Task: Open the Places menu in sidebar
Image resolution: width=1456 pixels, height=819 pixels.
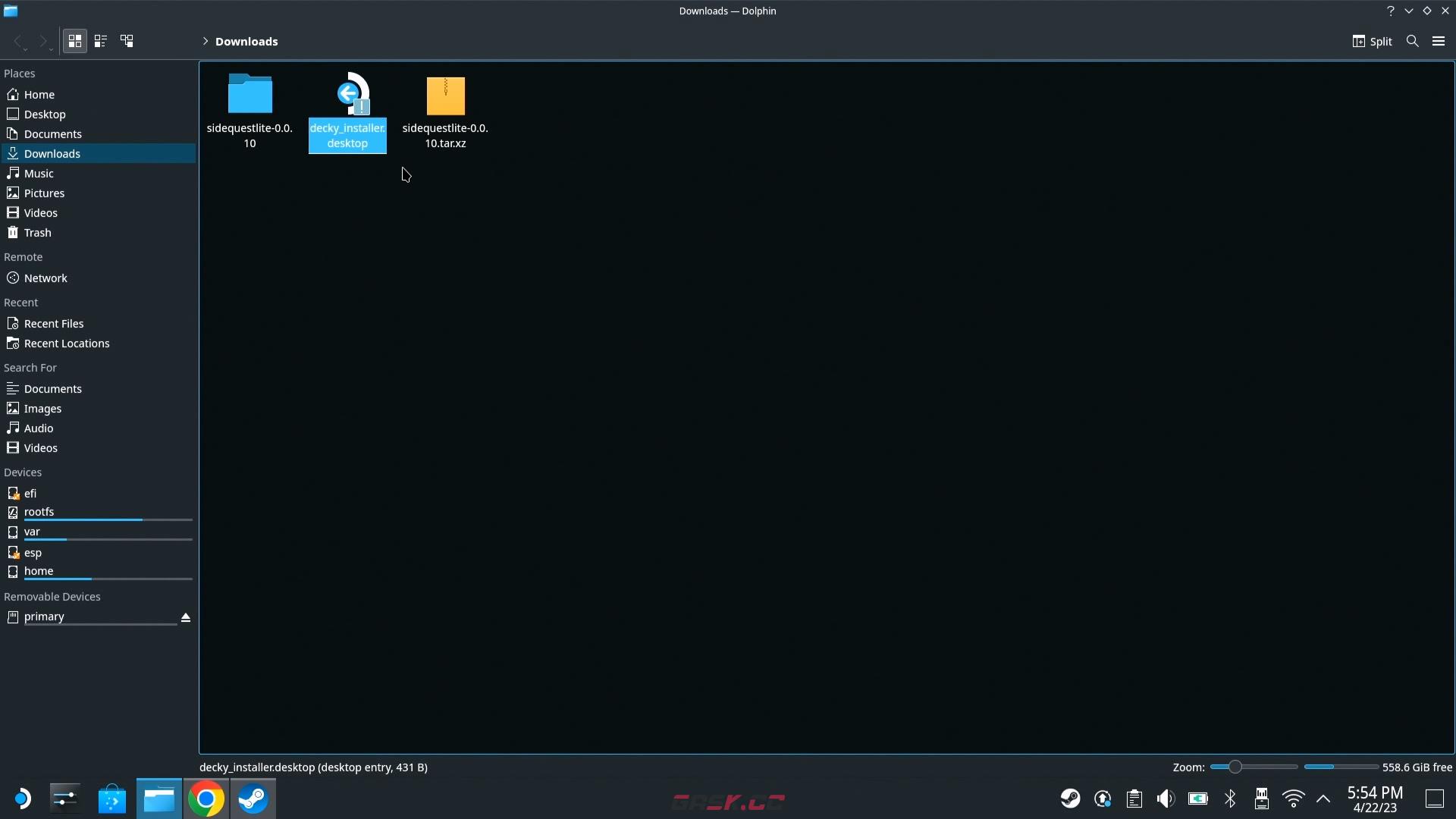Action: 18,73
